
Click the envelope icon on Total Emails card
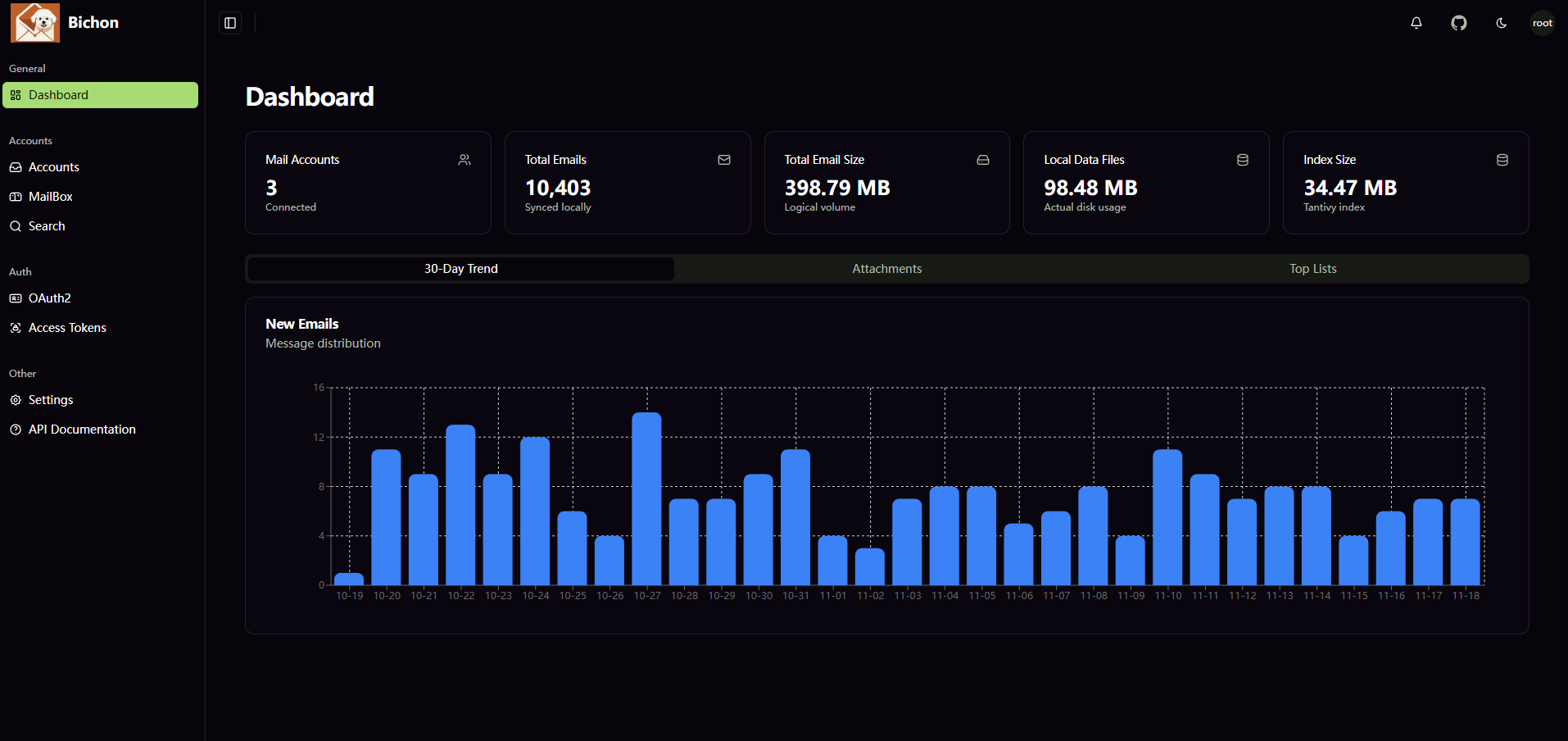724,160
